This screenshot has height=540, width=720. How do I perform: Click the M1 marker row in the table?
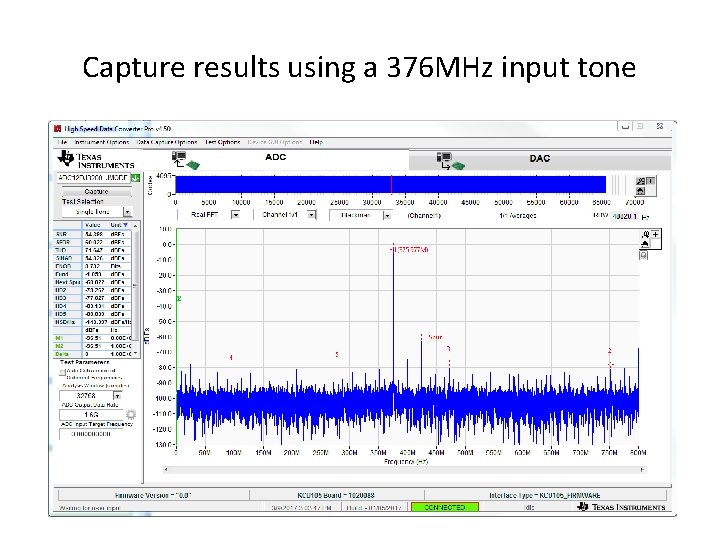(x=93, y=338)
